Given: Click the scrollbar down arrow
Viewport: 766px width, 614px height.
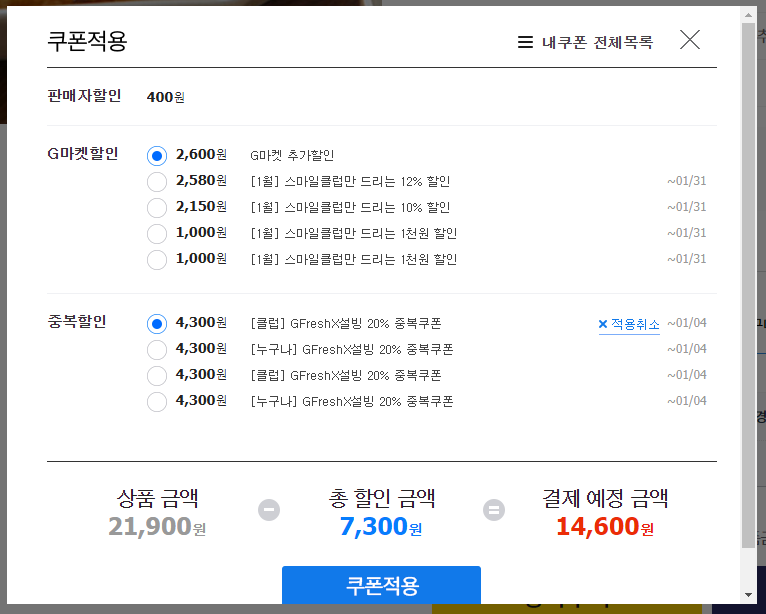Looking at the screenshot, I should coord(748,595).
